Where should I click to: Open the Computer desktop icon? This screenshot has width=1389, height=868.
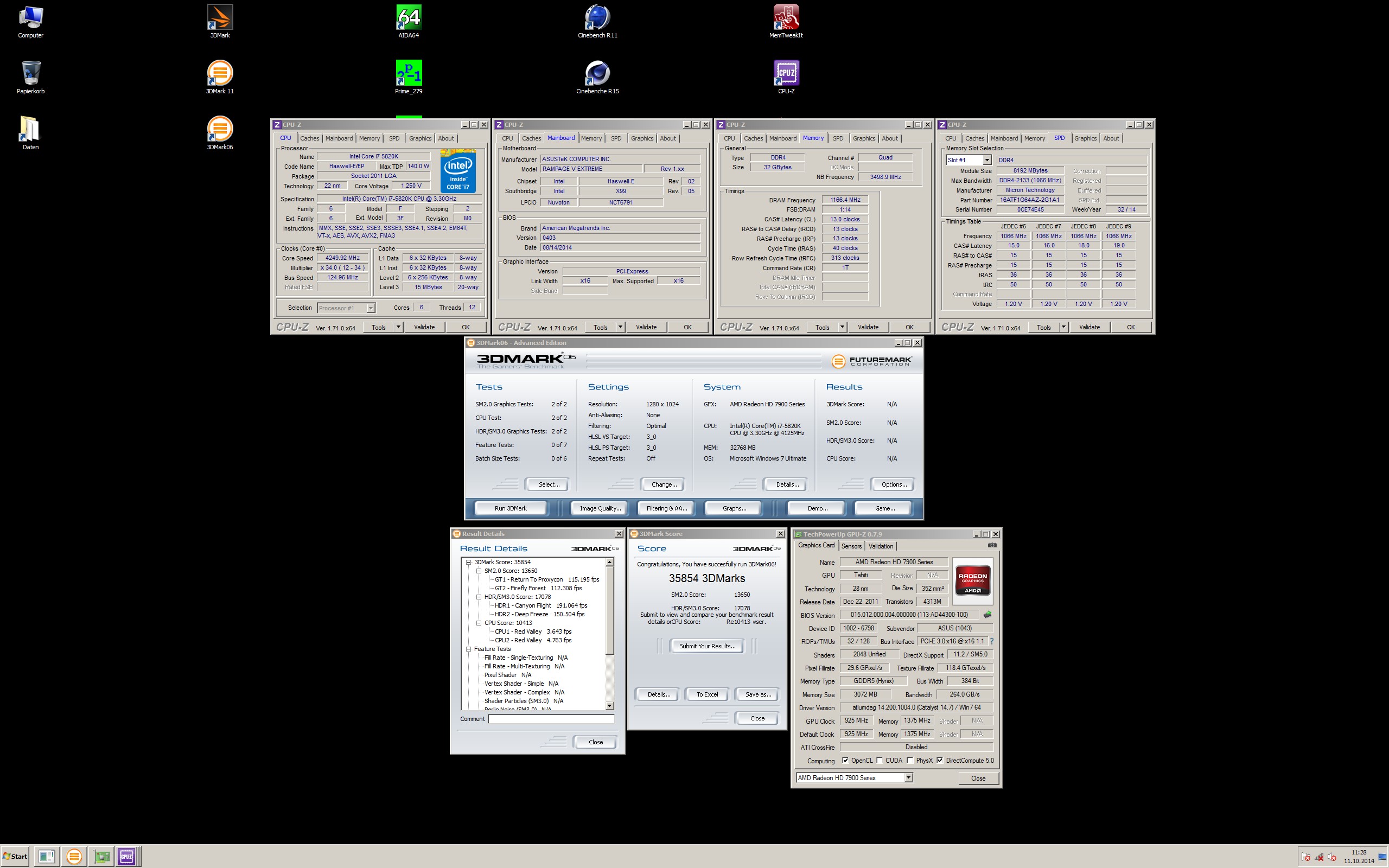coord(30,21)
